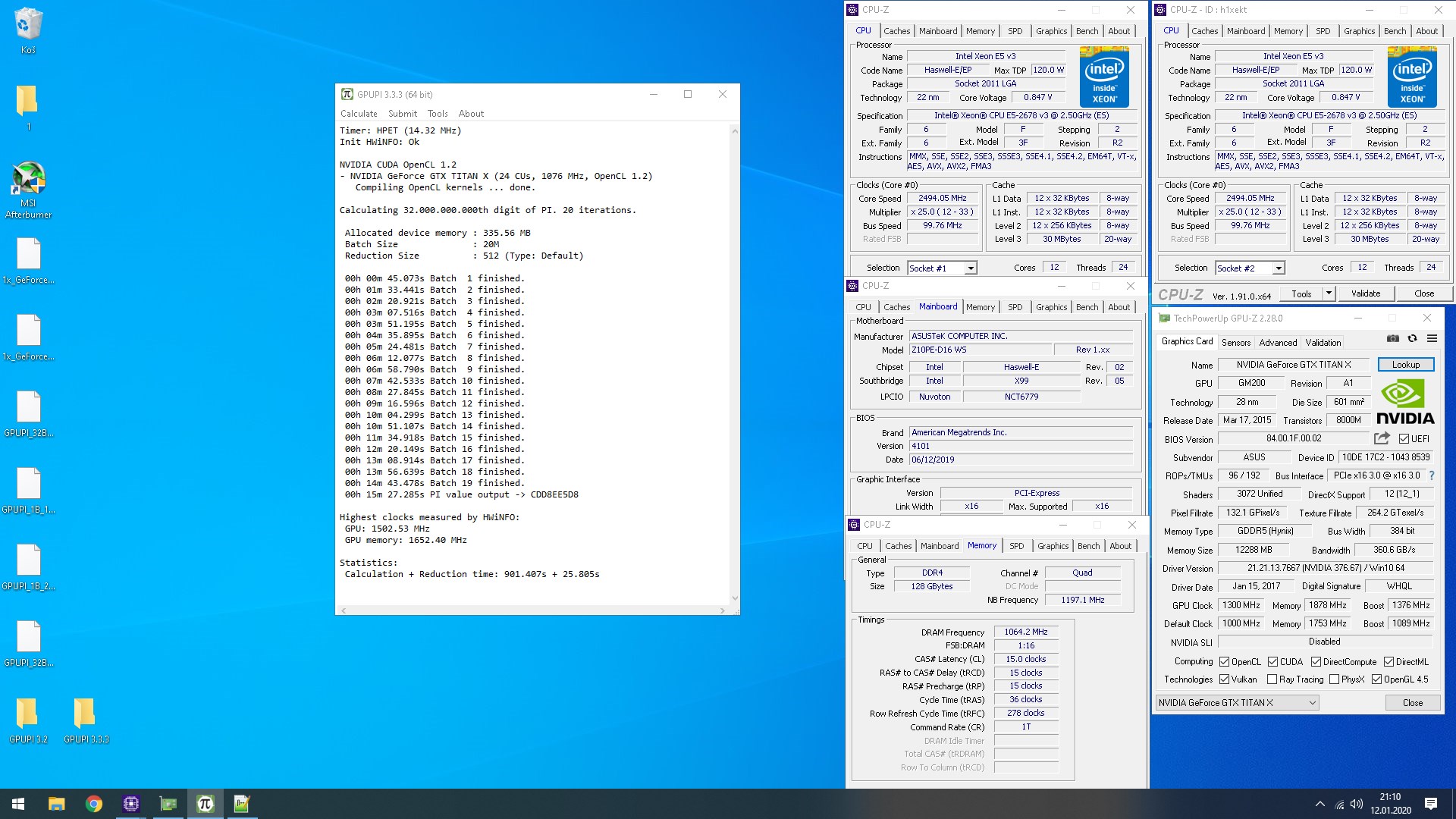Click the GPU-Z Name field GTX TITAN X

click(x=1293, y=365)
